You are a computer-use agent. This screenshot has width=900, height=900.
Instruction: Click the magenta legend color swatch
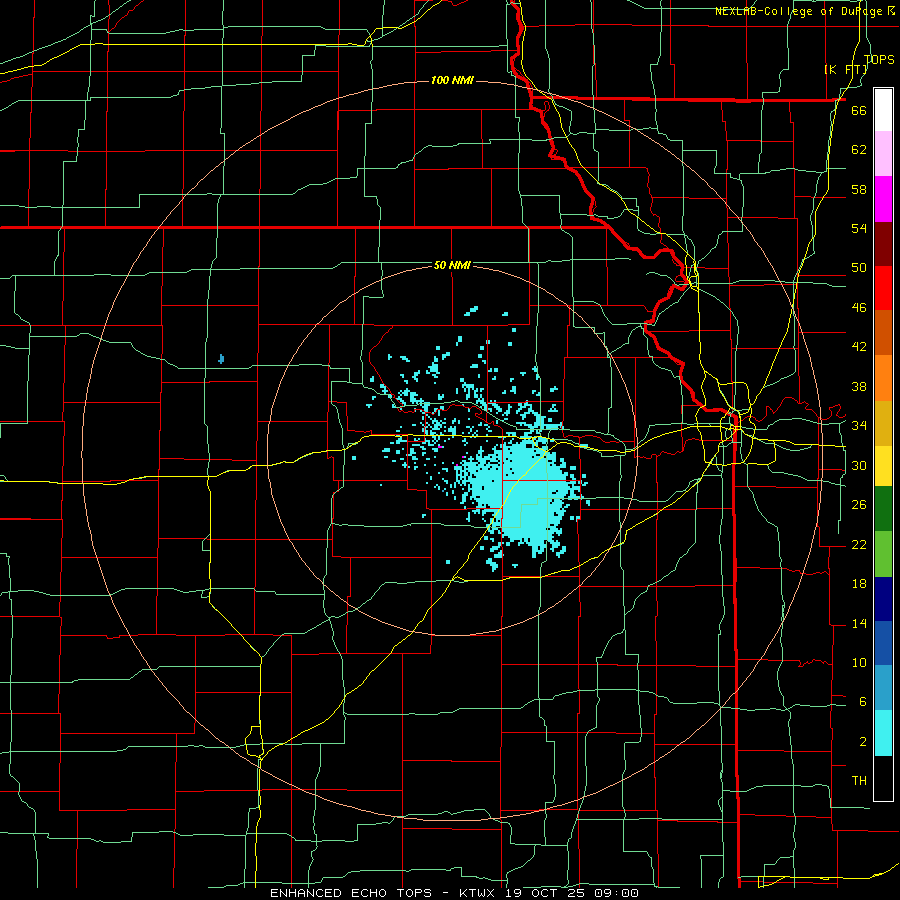883,199
